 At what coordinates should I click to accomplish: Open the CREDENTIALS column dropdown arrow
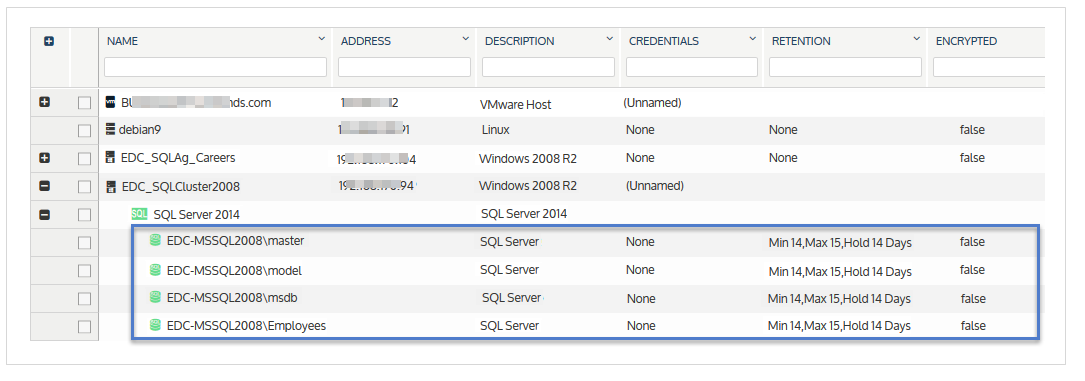click(x=752, y=39)
